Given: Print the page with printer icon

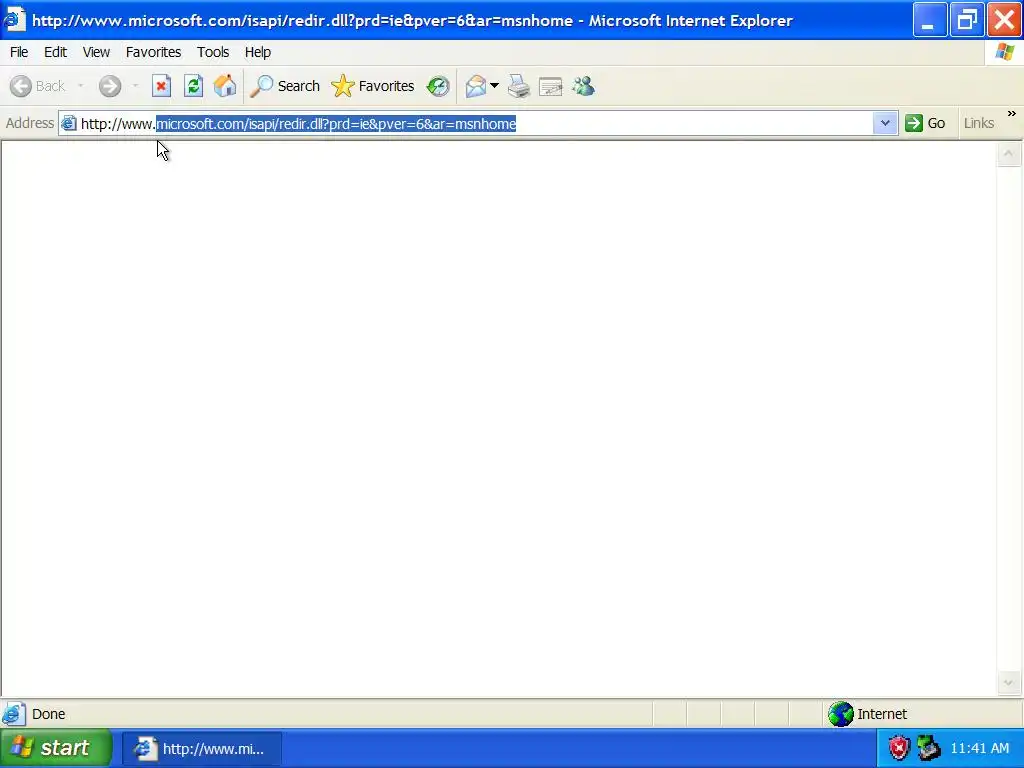Looking at the screenshot, I should click(519, 86).
